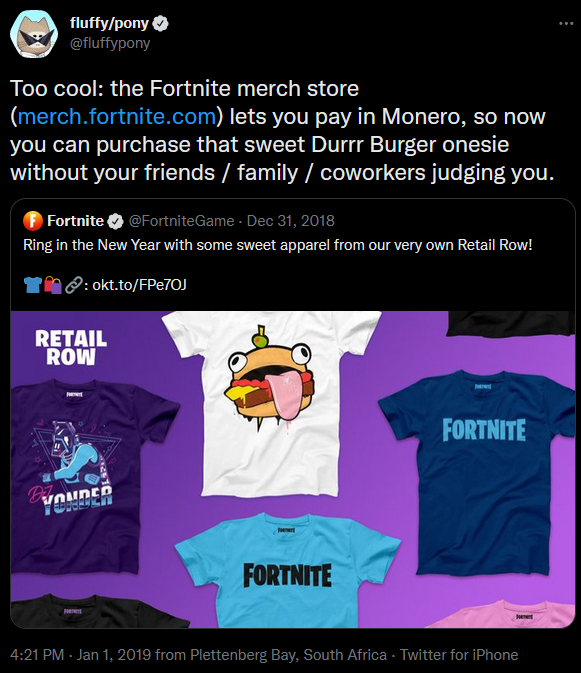Click the Fortnite orange F avatar icon
The width and height of the screenshot is (581, 673).
(x=33, y=221)
